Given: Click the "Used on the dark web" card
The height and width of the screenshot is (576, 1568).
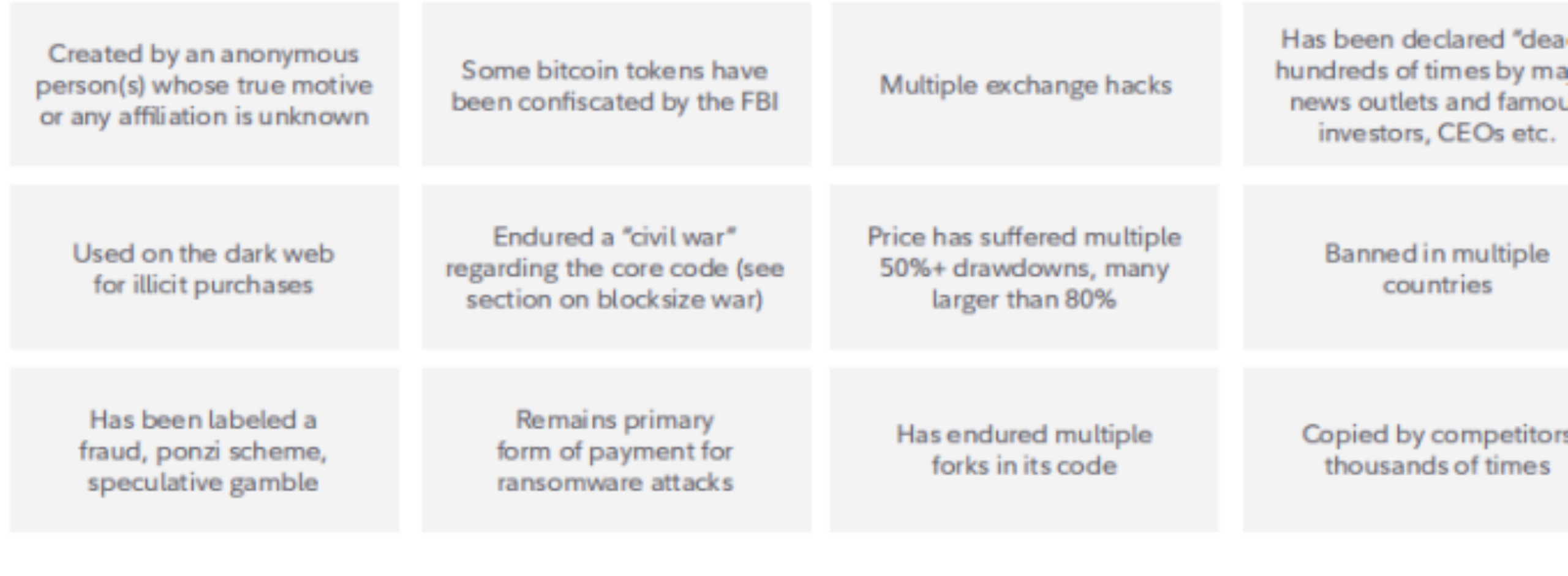Looking at the screenshot, I should tap(205, 267).
